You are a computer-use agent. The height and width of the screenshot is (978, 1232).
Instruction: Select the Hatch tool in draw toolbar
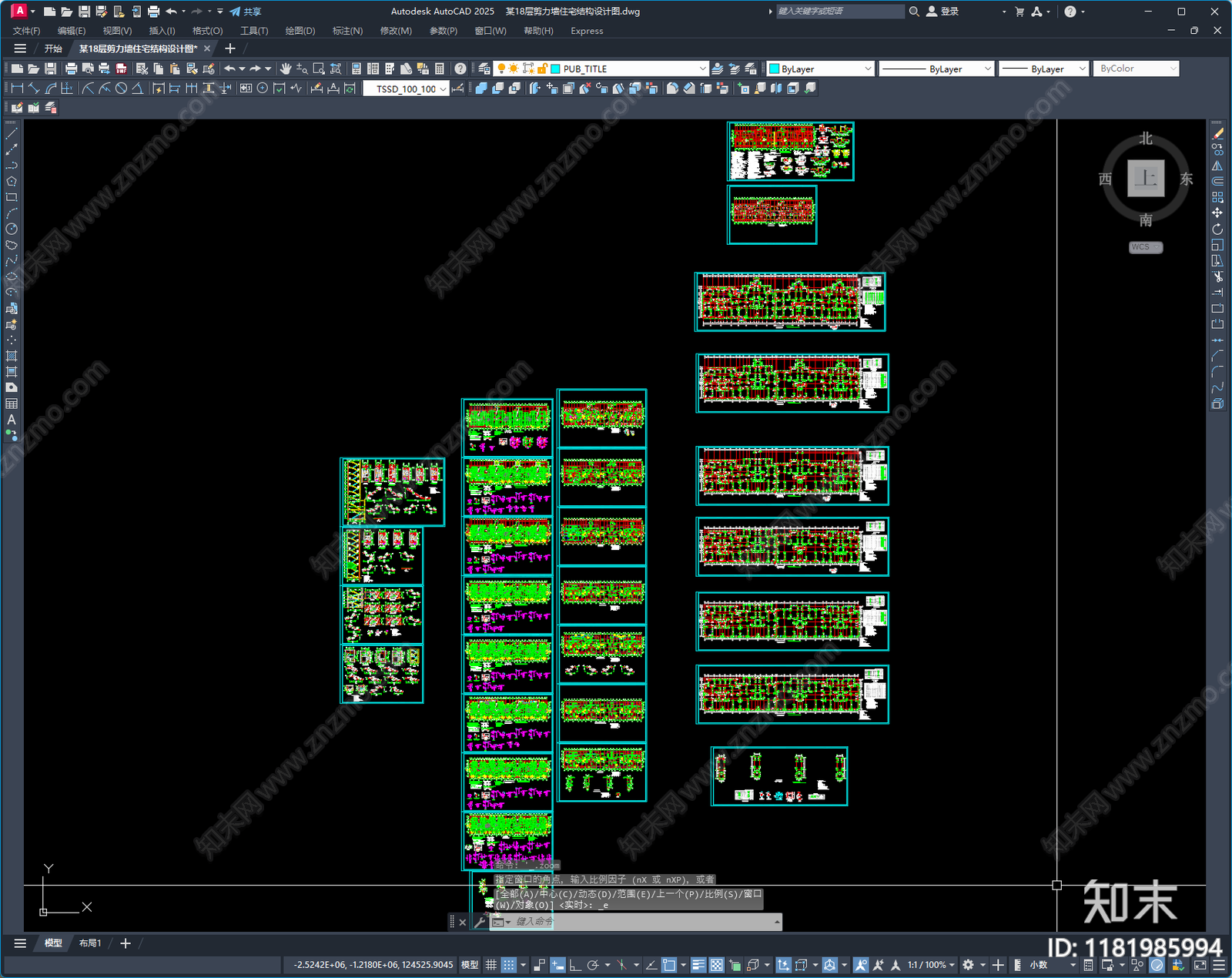(x=12, y=356)
